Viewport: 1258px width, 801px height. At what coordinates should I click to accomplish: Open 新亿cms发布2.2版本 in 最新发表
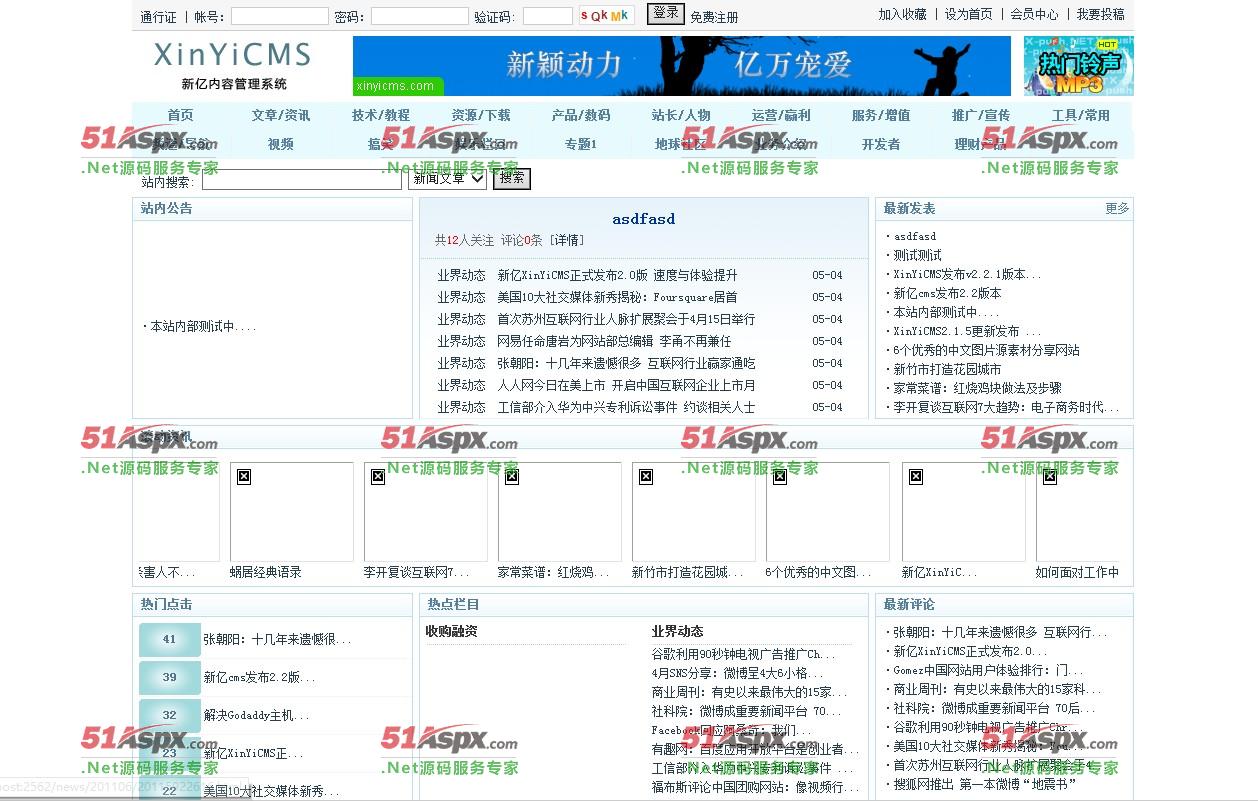coord(947,293)
